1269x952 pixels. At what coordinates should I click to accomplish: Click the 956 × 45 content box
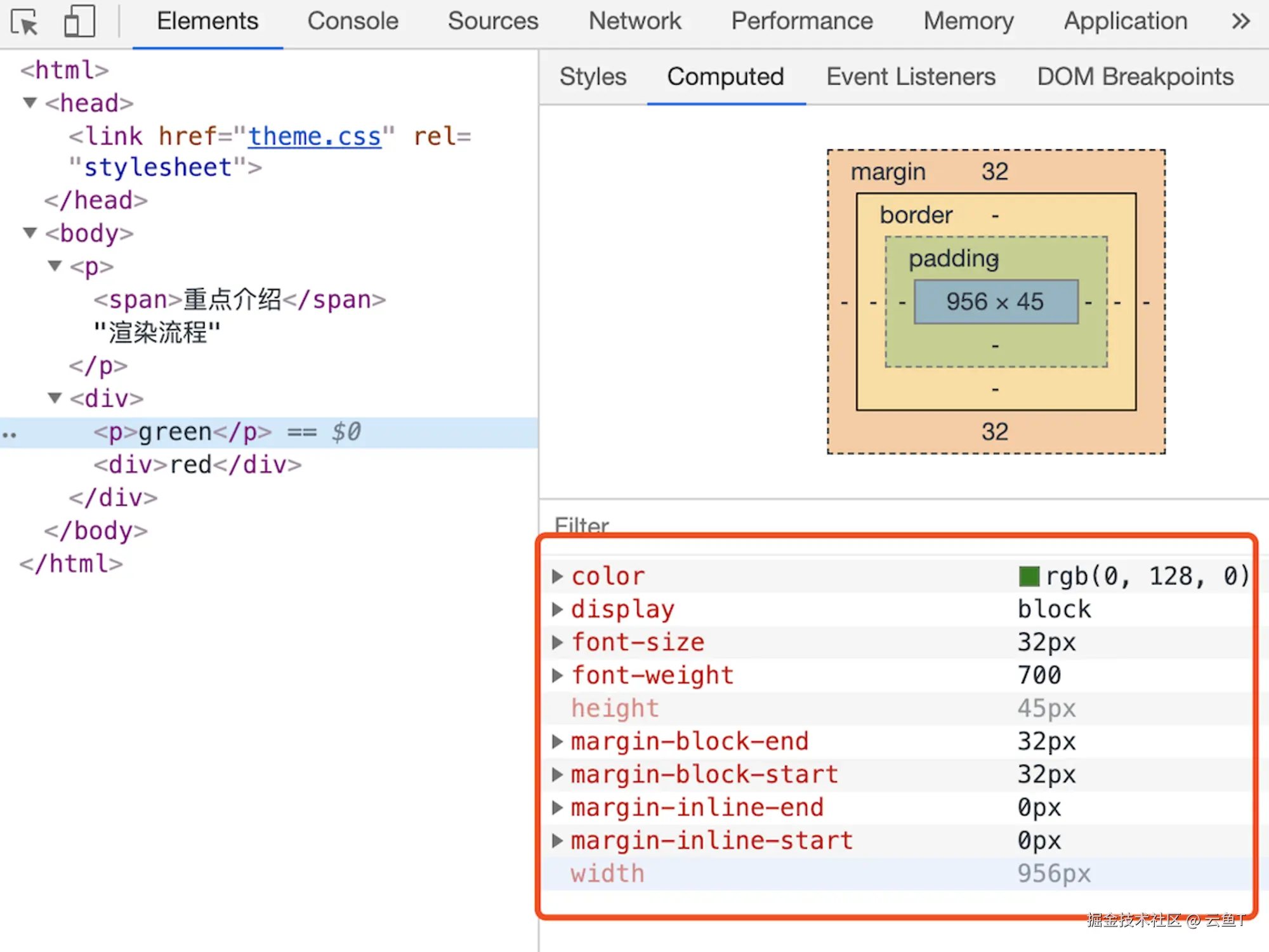click(995, 302)
